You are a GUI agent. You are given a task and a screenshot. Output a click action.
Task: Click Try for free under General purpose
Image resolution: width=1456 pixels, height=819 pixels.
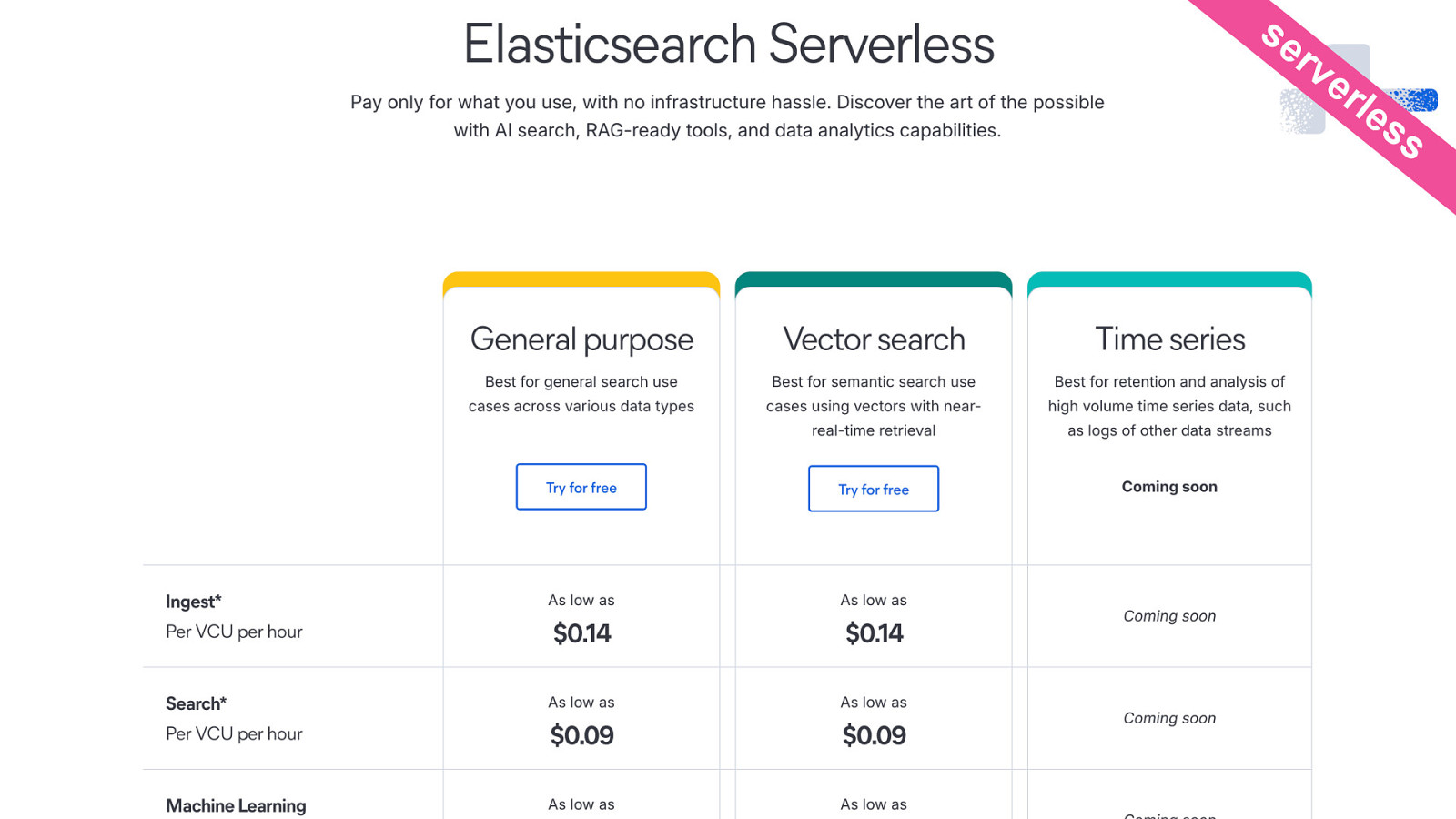coord(581,487)
